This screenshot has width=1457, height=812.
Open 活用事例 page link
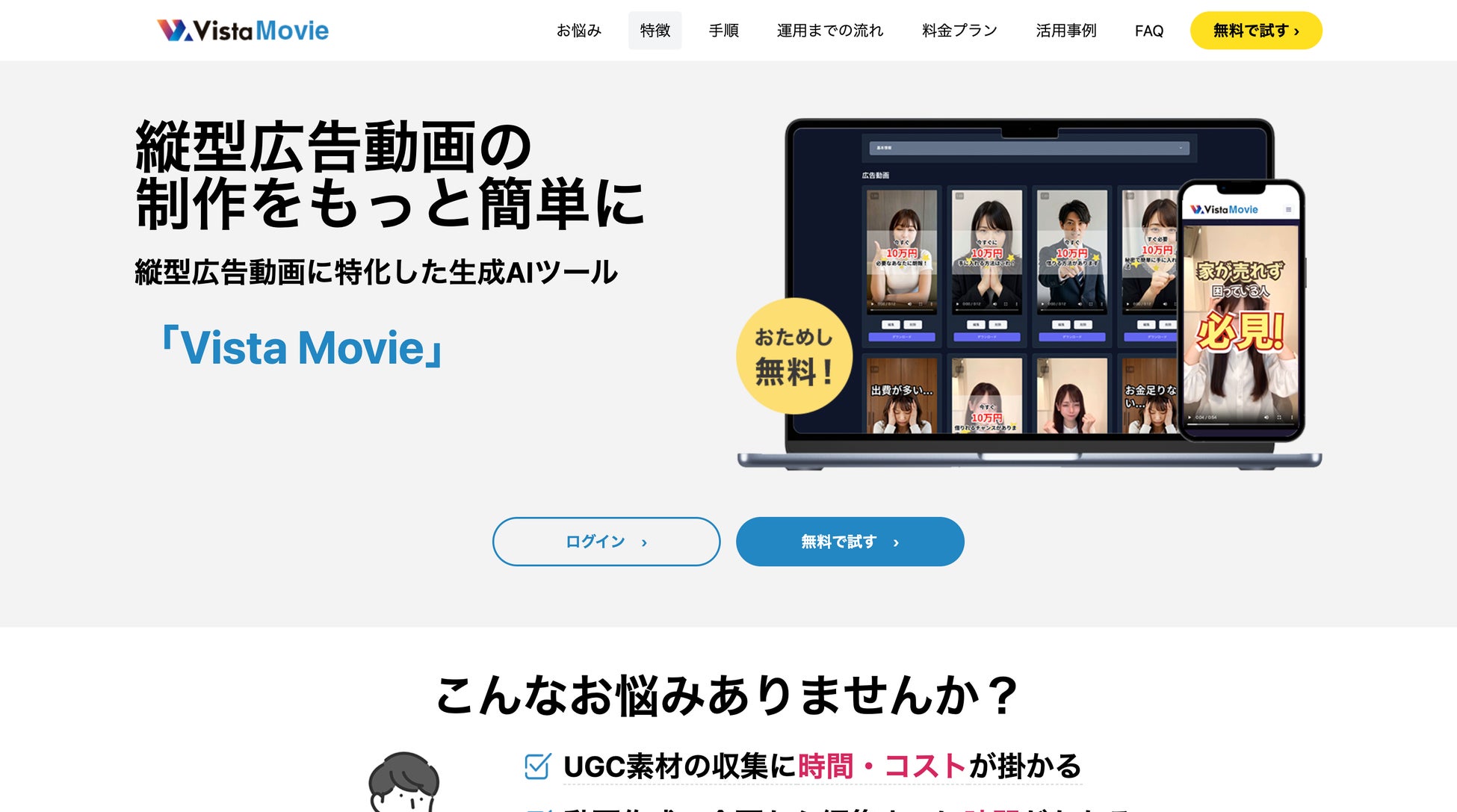click(x=1065, y=31)
